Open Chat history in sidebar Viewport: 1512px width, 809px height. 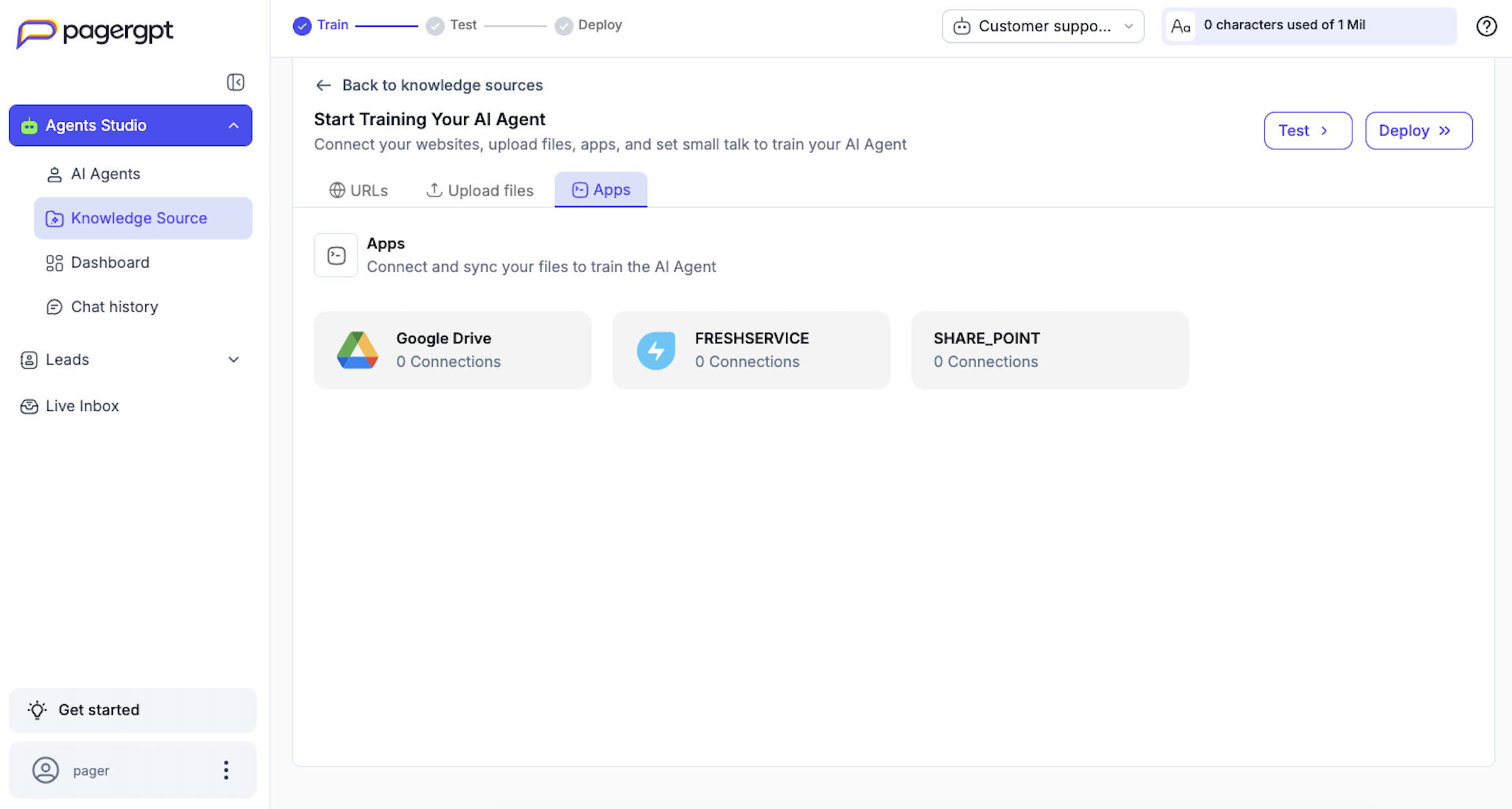click(x=114, y=307)
